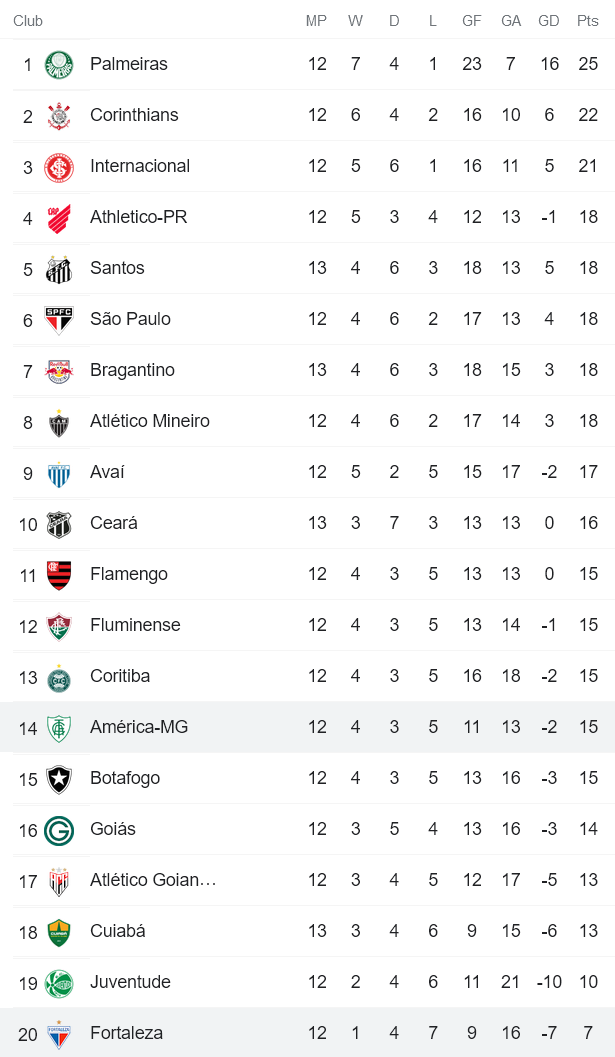615x1057 pixels.
Task: Click the Palmeiras club crest
Action: 59,65
